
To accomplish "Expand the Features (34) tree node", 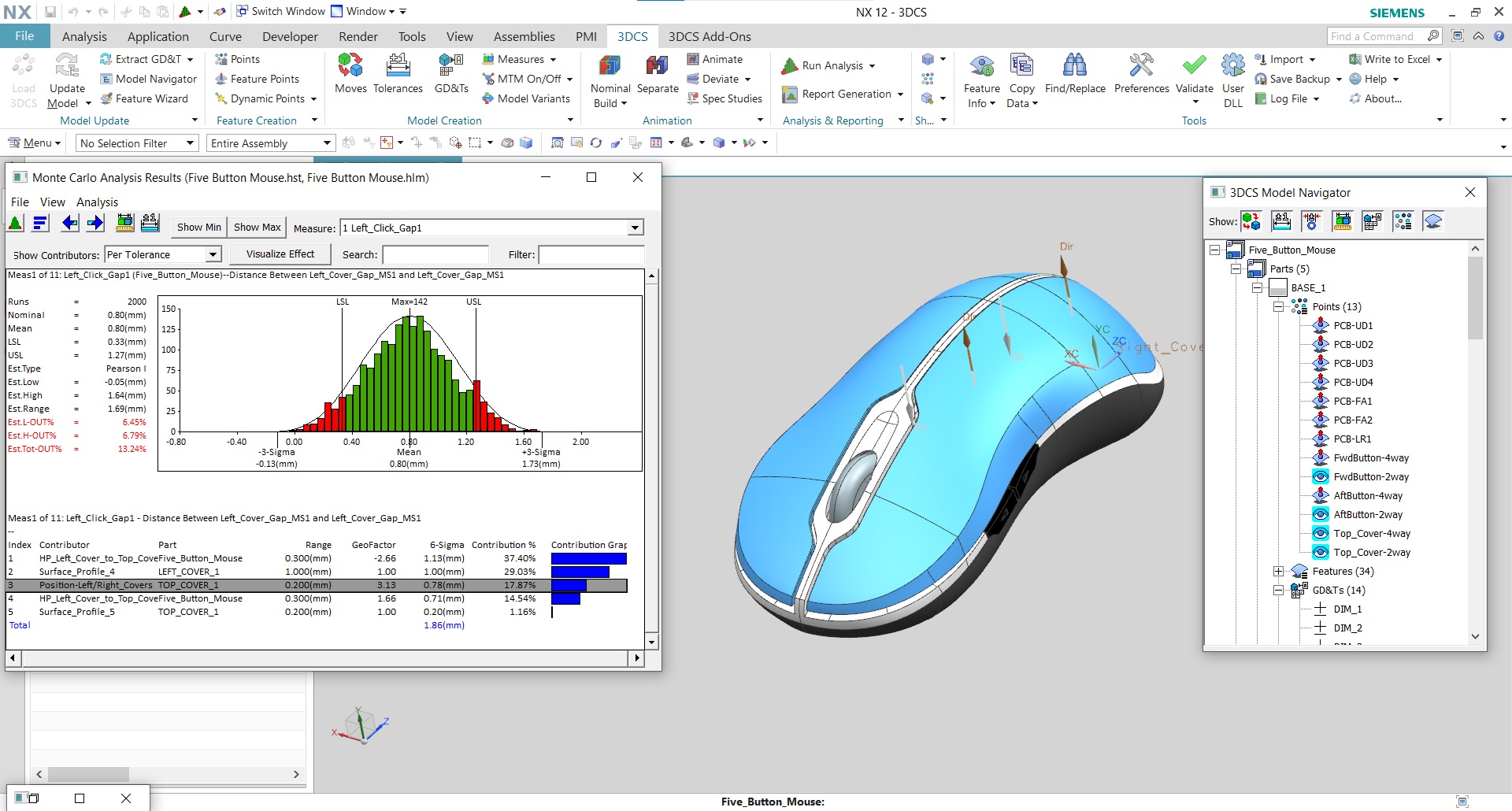I will 1280,571.
